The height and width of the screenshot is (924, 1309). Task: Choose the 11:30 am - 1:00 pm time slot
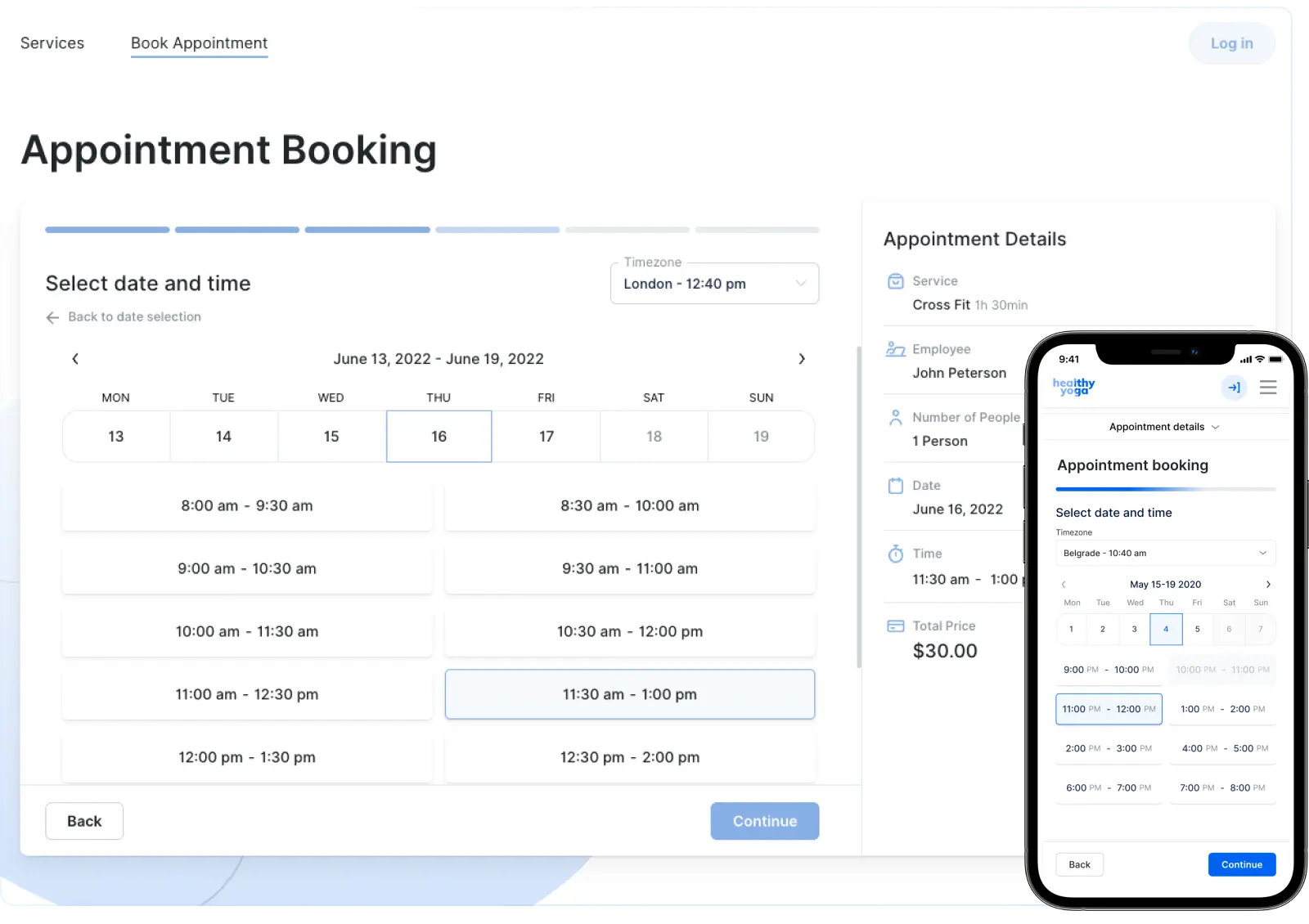pyautogui.click(x=629, y=694)
